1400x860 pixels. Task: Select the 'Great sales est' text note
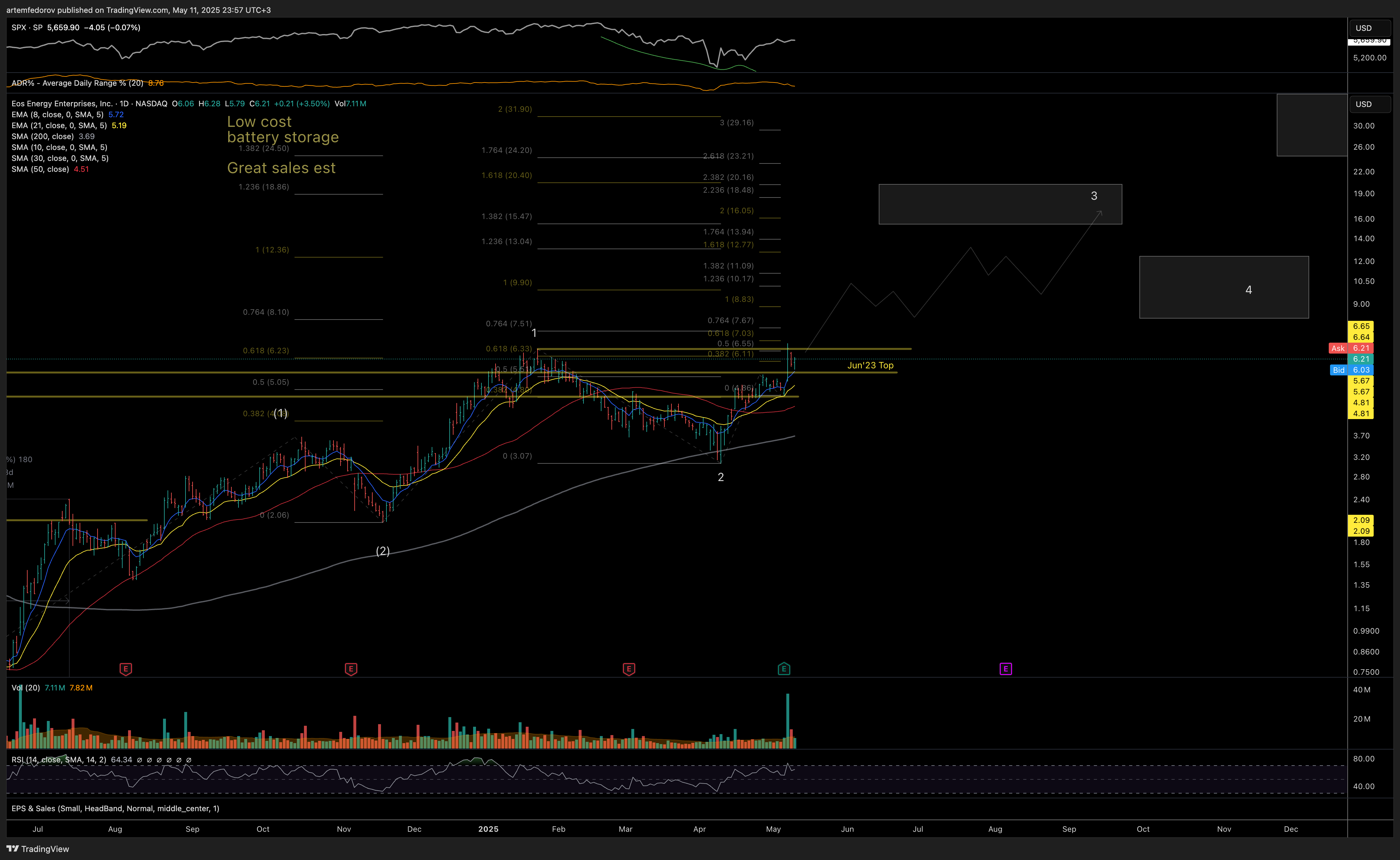[x=281, y=168]
